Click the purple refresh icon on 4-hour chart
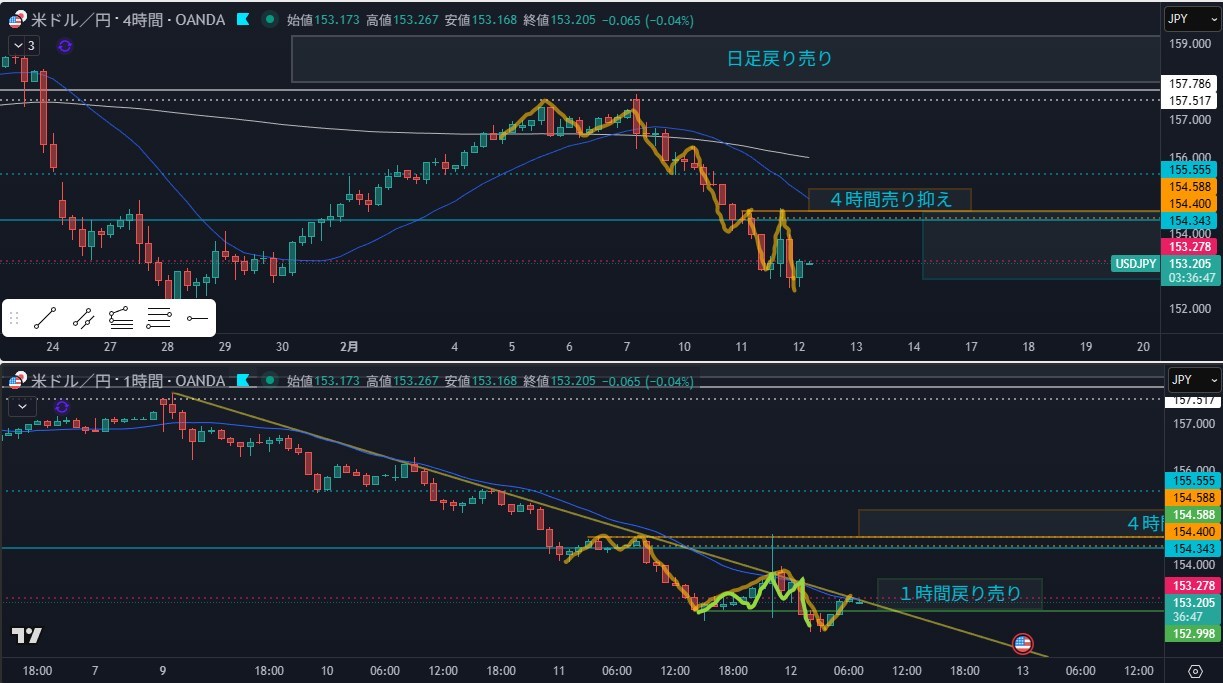Viewport: 1223px width, 683px height. click(65, 45)
